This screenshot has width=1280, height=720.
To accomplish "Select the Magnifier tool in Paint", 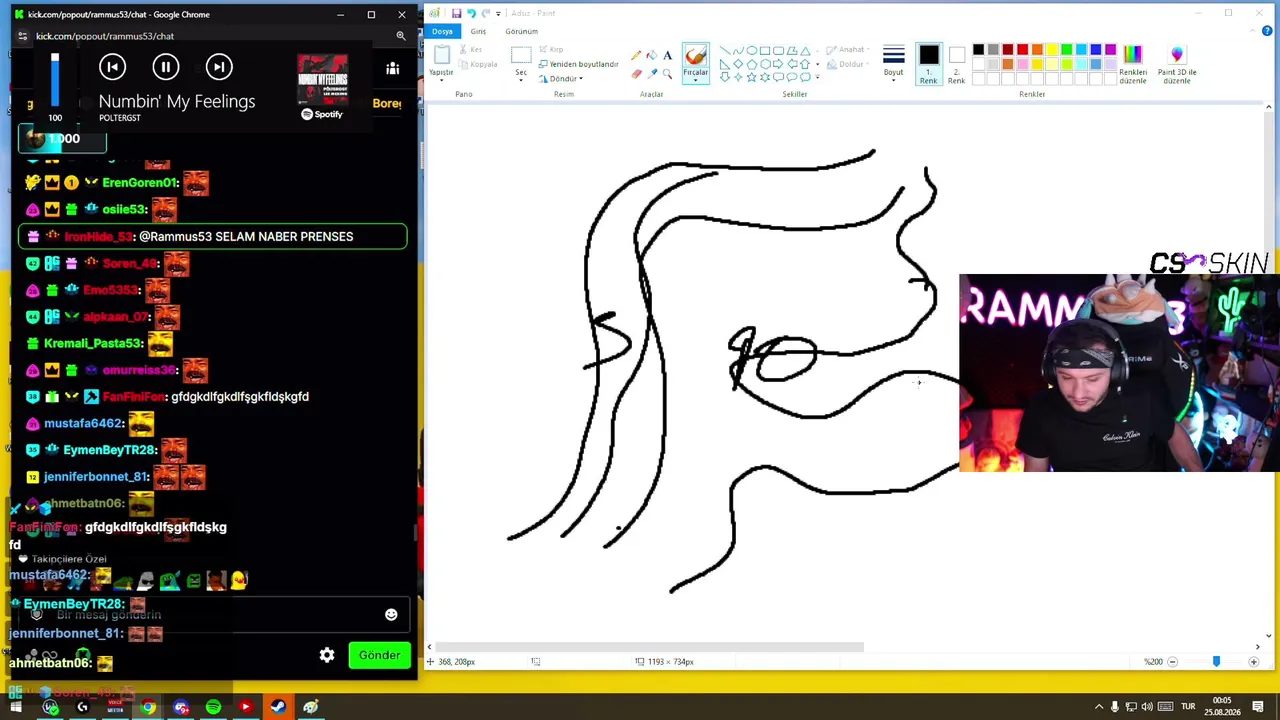I will point(667,73).
